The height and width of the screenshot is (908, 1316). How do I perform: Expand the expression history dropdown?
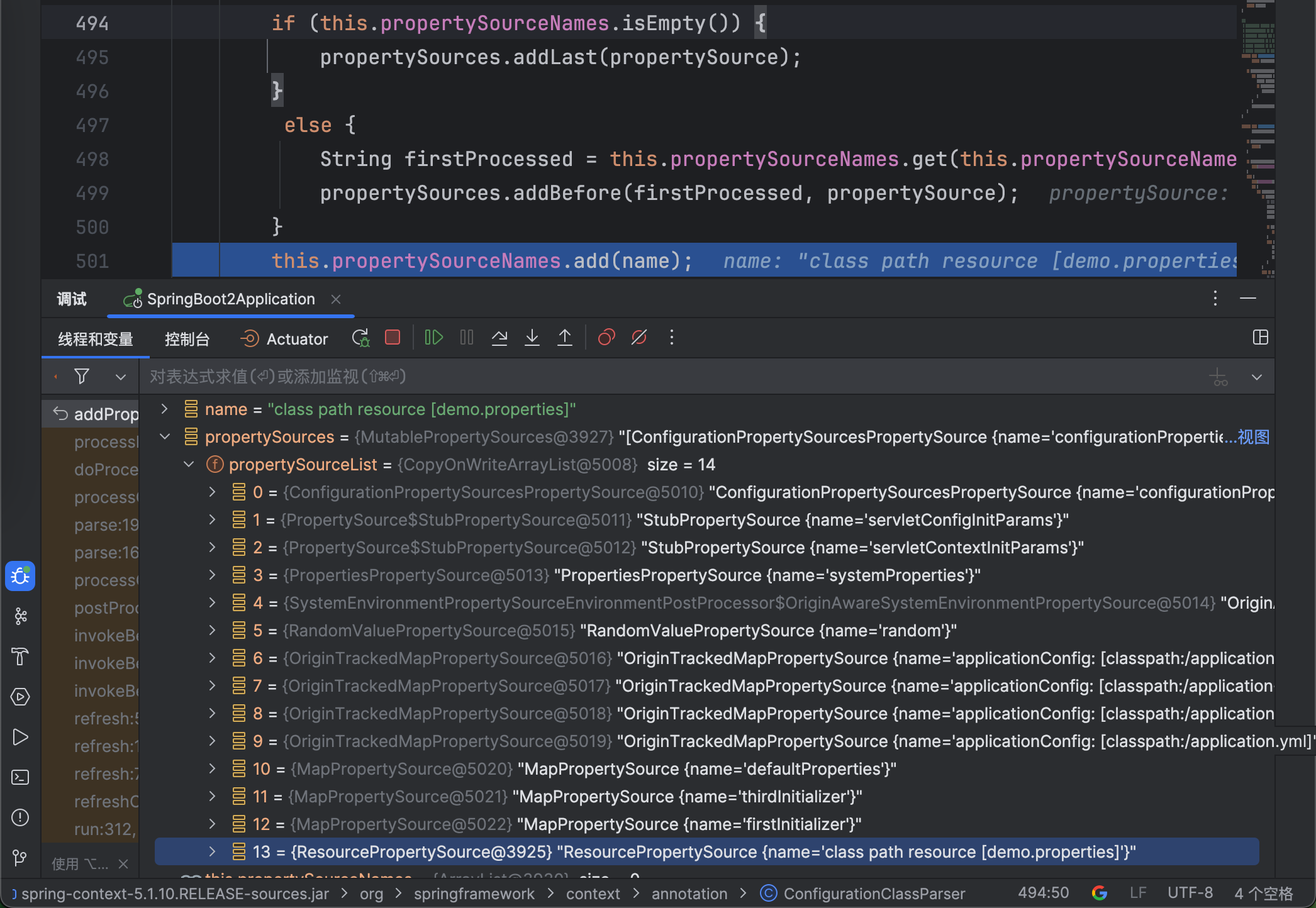click(1257, 377)
